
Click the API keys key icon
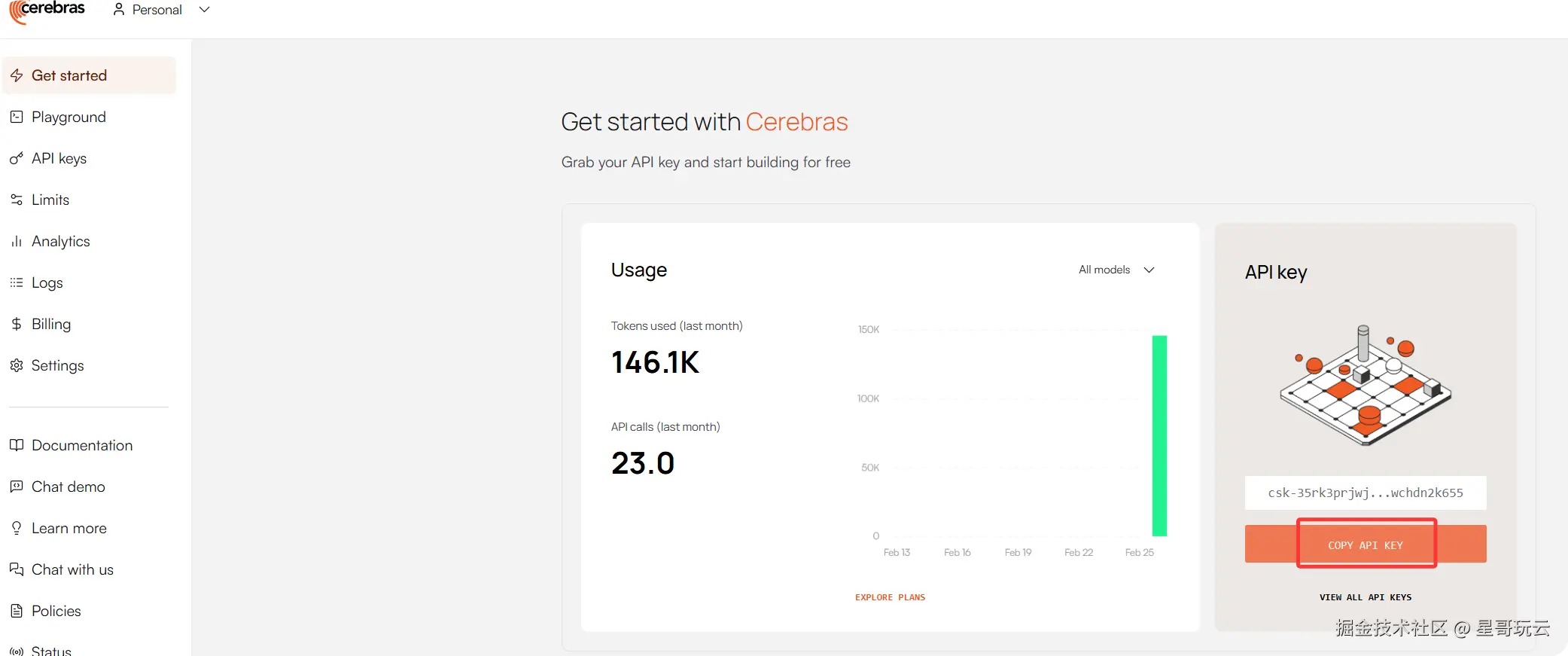(17, 158)
